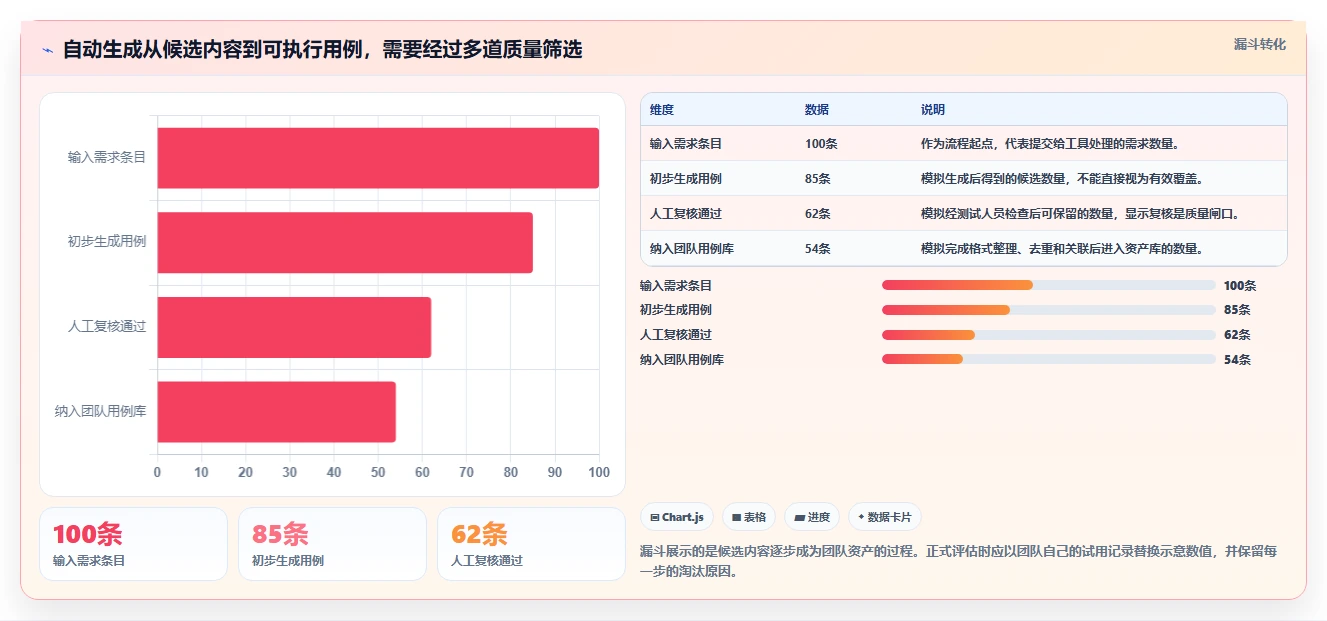
Task: Select the 数据卡片 chip
Action: click(x=884, y=517)
